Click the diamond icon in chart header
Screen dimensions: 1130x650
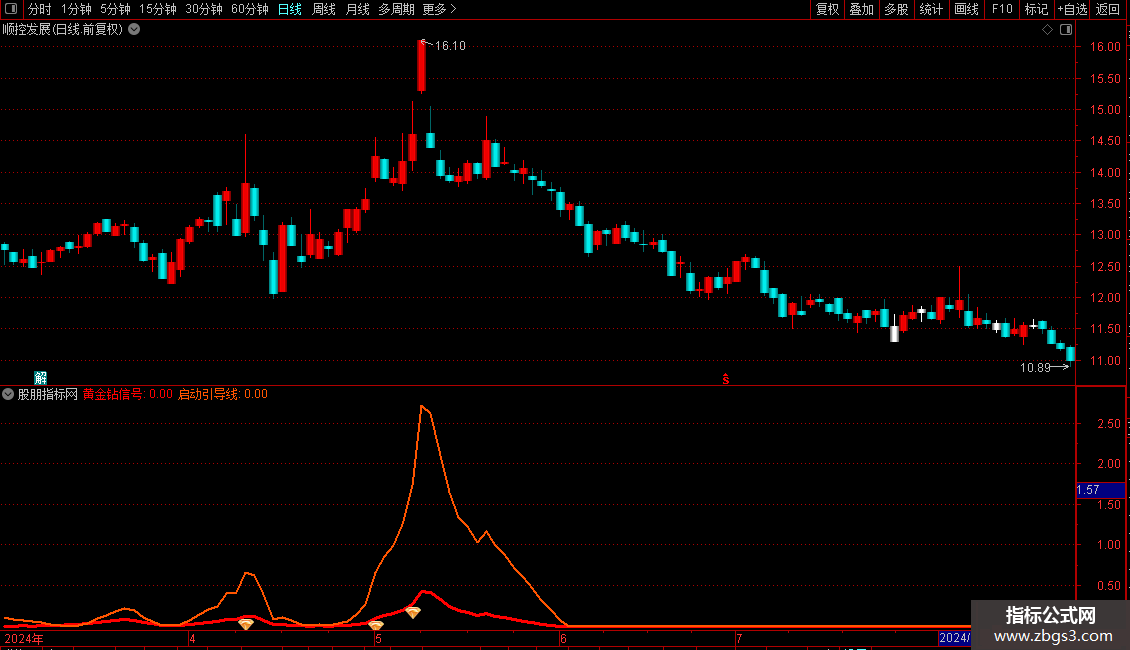tap(1047, 30)
